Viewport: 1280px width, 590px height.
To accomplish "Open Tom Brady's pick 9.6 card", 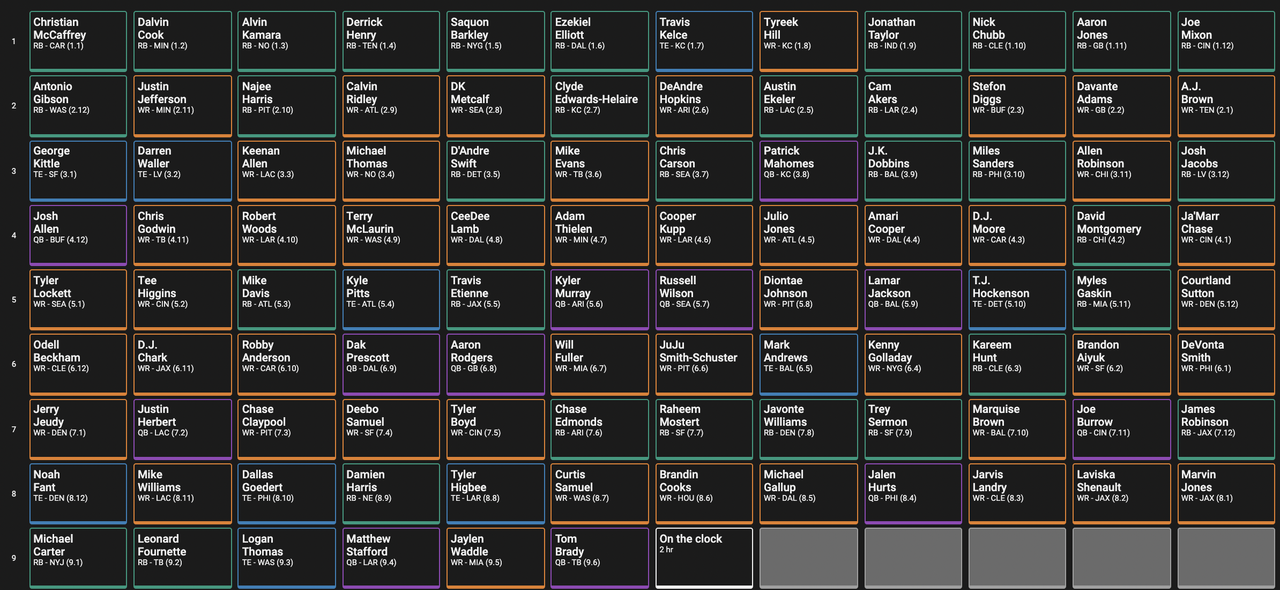I will [600, 558].
